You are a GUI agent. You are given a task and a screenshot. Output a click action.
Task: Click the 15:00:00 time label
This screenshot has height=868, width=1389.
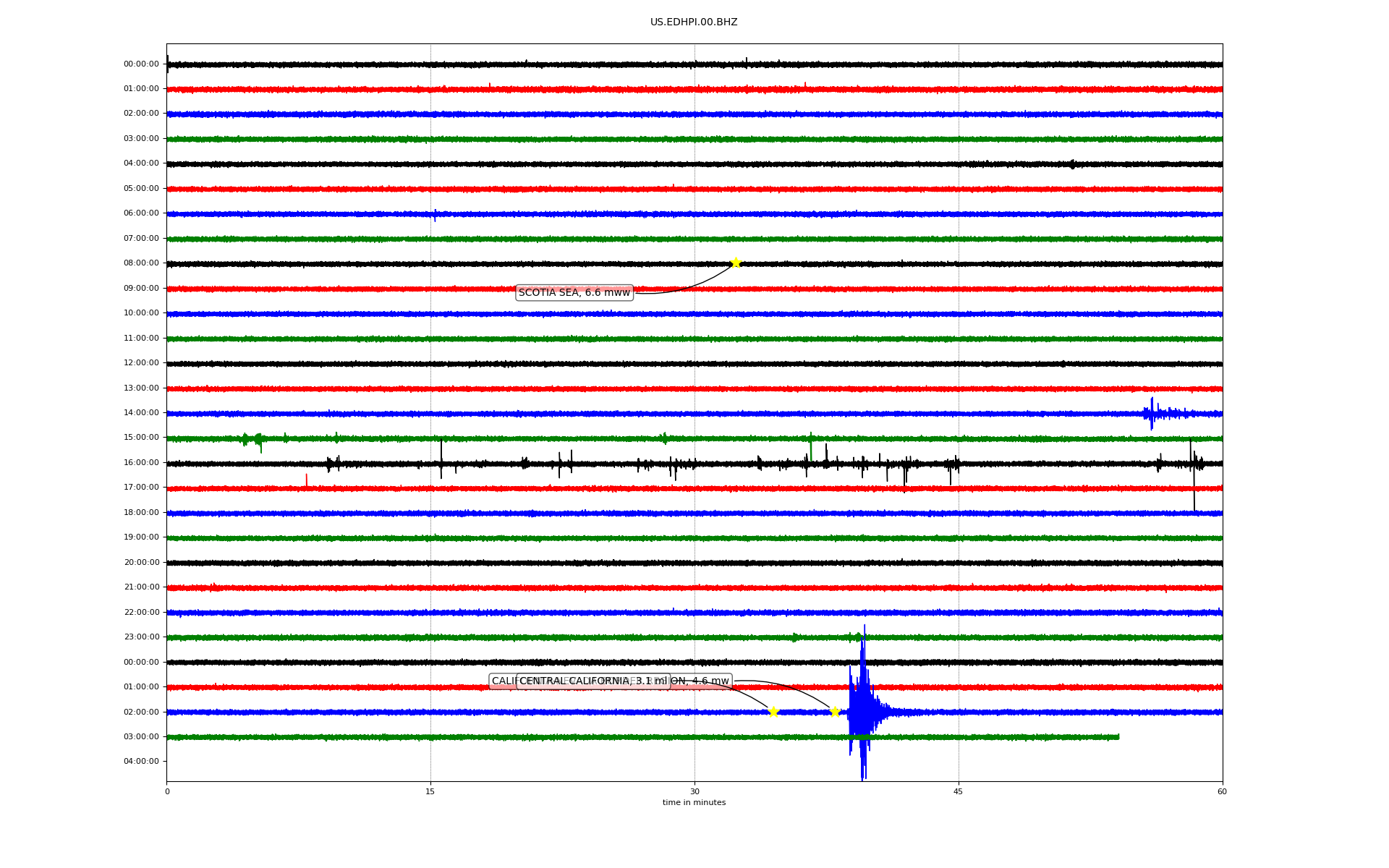pos(141,438)
